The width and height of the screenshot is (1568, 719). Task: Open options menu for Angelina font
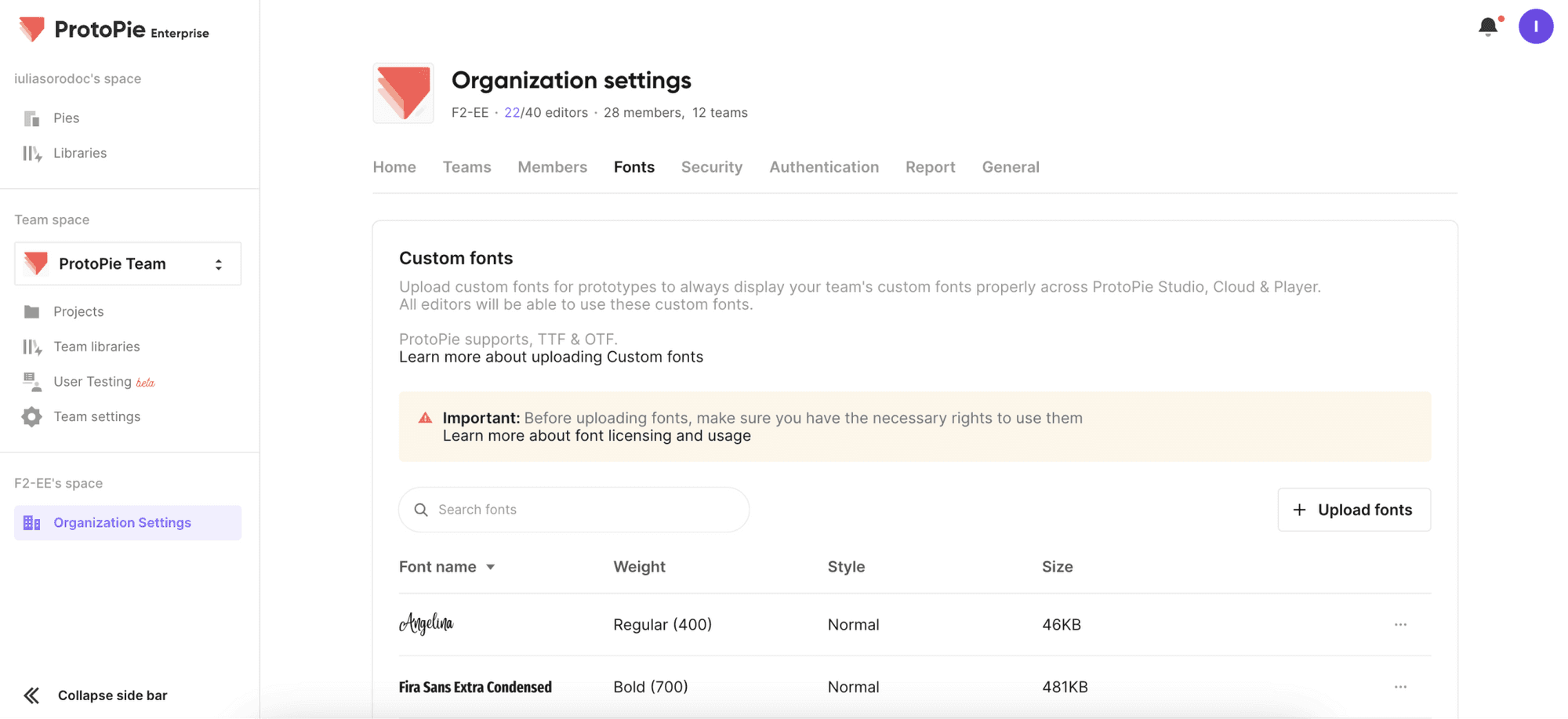pyautogui.click(x=1400, y=624)
